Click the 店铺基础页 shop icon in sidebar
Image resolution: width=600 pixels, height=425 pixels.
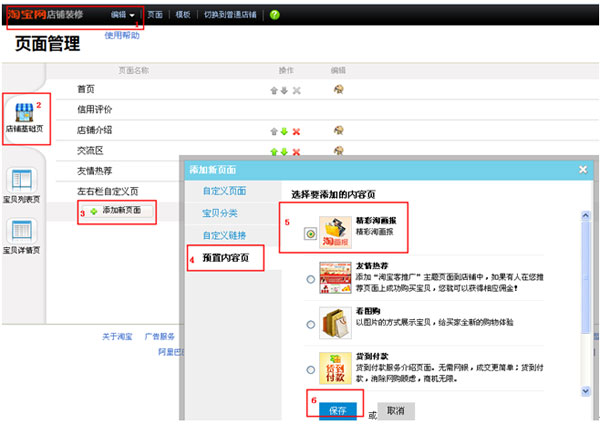pos(24,112)
